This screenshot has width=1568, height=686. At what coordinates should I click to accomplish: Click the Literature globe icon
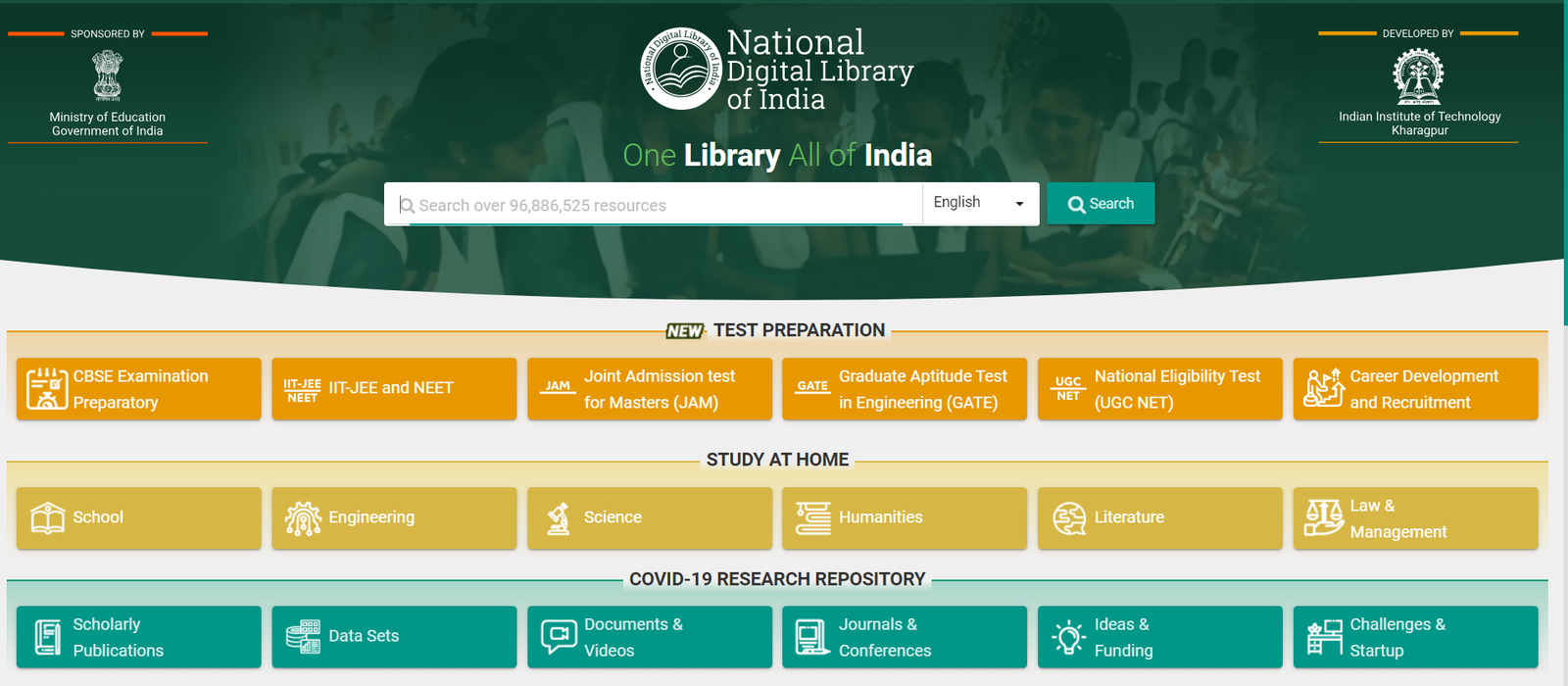pos(1068,517)
